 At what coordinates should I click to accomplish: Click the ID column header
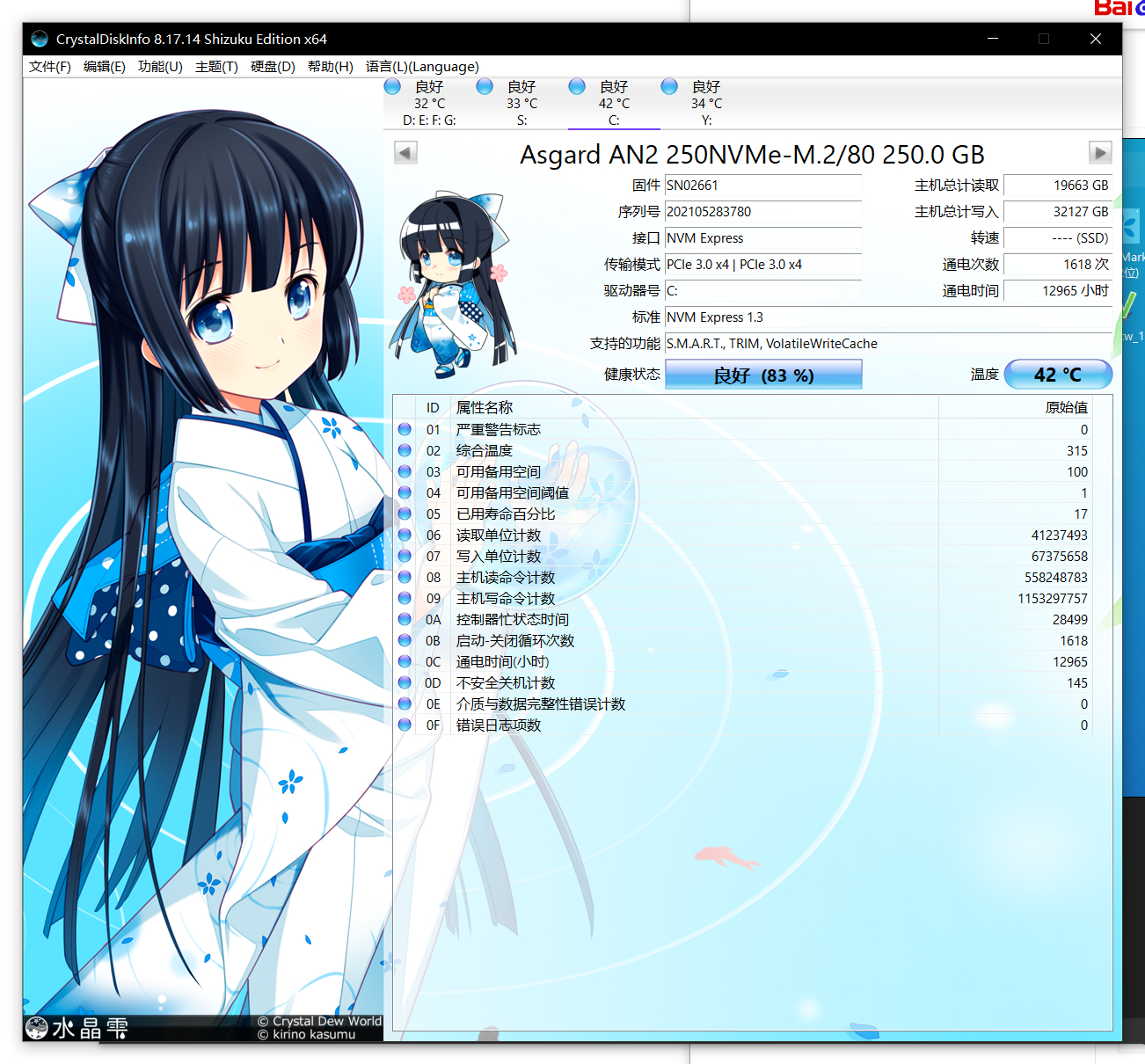pos(433,408)
